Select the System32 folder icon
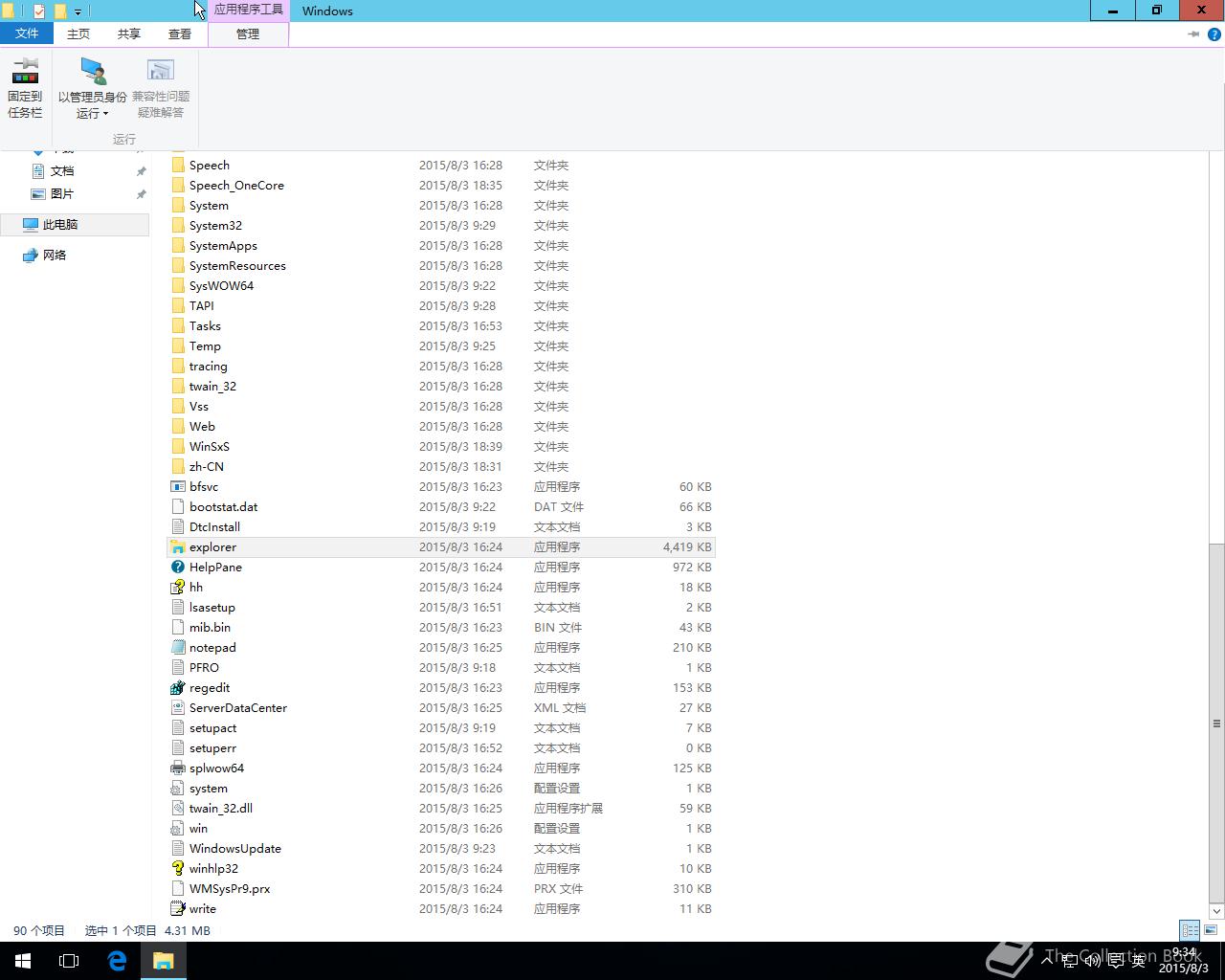Viewport: 1225px width, 980px height. (x=177, y=225)
